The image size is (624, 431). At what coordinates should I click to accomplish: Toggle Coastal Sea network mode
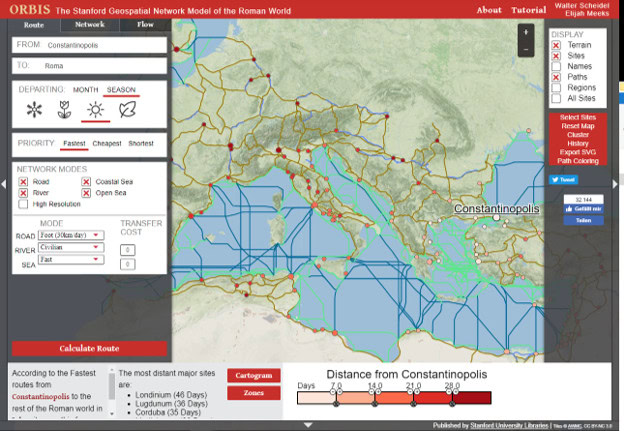coord(86,182)
